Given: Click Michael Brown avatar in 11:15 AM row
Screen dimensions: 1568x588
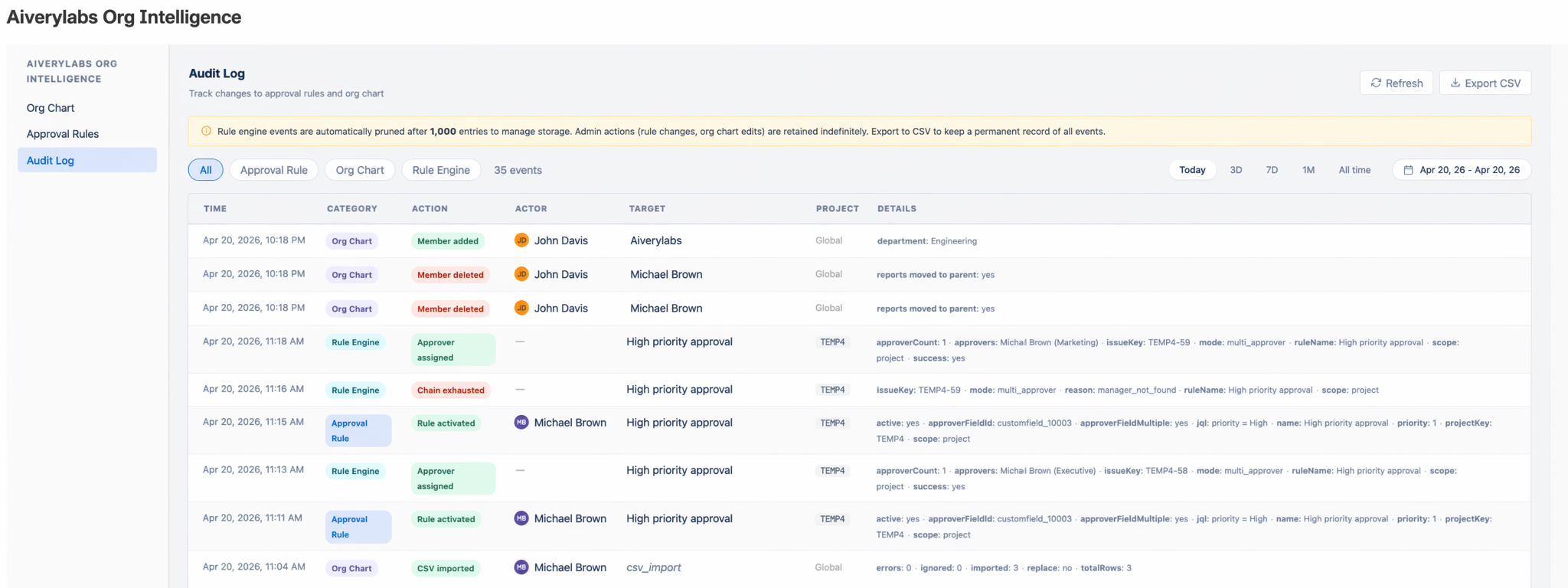Looking at the screenshot, I should [x=521, y=423].
